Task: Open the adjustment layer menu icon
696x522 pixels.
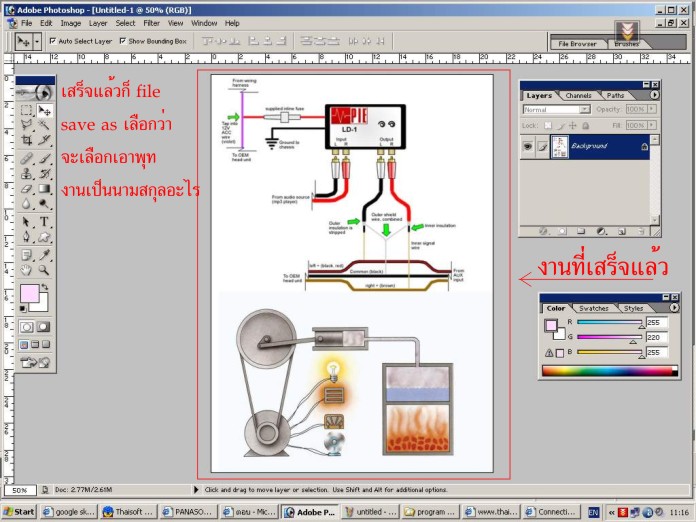Action: (x=601, y=231)
